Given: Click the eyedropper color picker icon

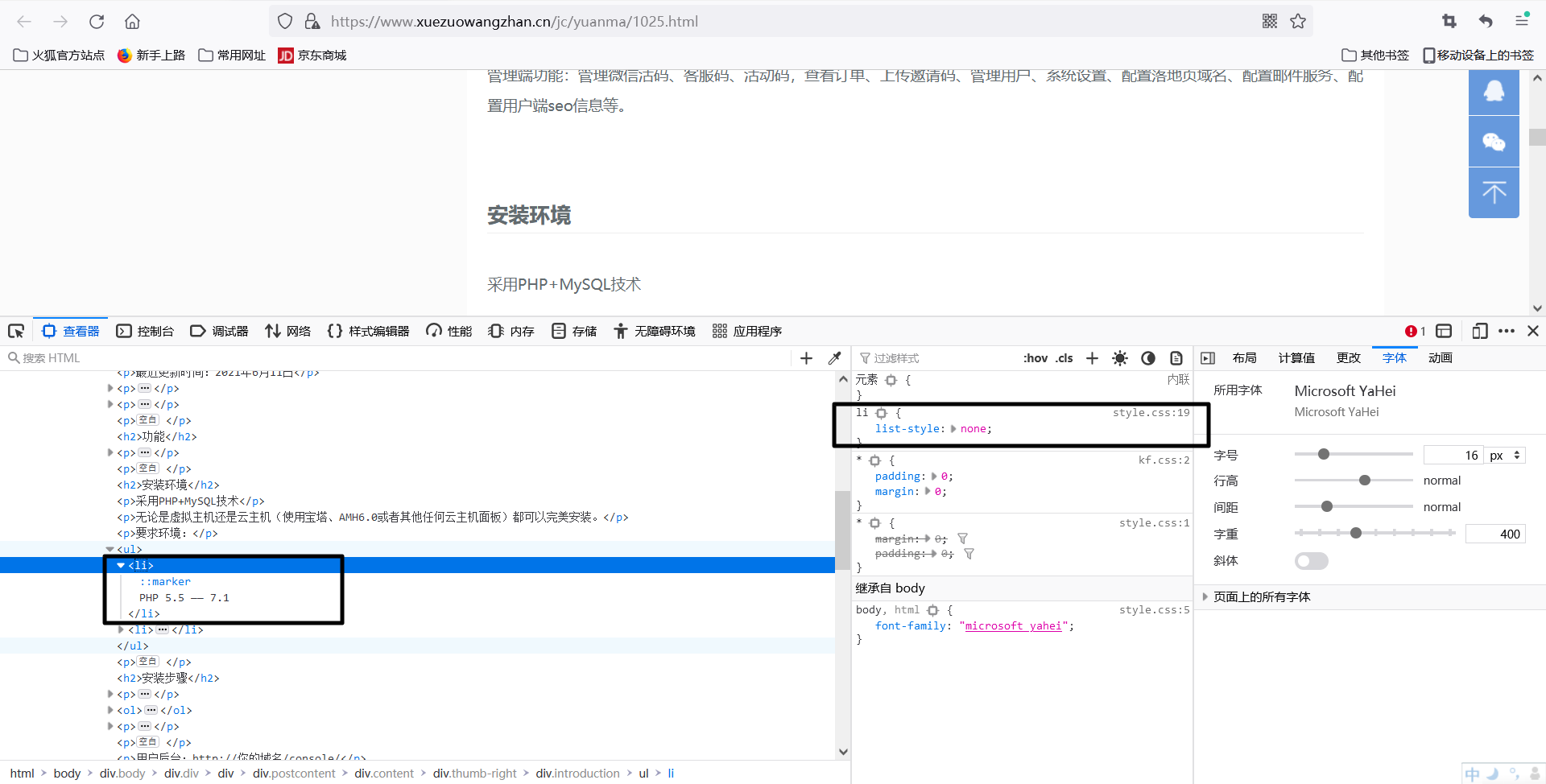Looking at the screenshot, I should point(834,358).
